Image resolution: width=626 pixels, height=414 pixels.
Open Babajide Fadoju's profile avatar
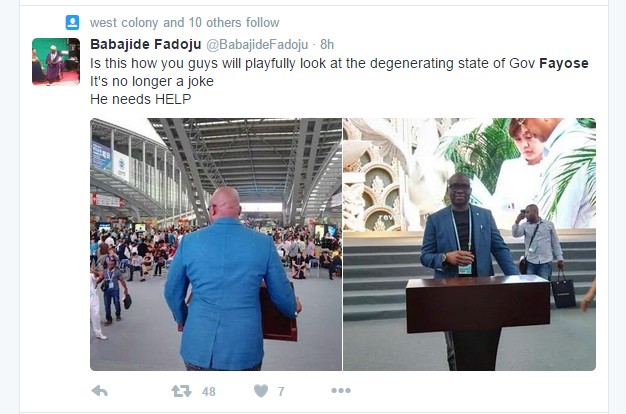pyautogui.click(x=56, y=61)
